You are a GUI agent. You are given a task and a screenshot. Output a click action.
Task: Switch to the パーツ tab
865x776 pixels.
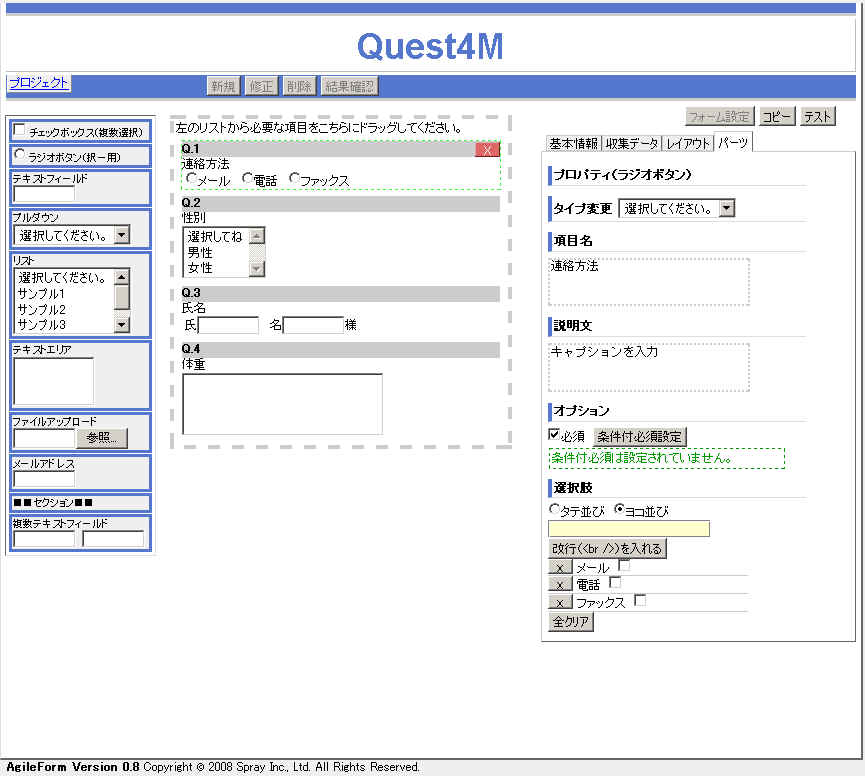pyautogui.click(x=733, y=143)
